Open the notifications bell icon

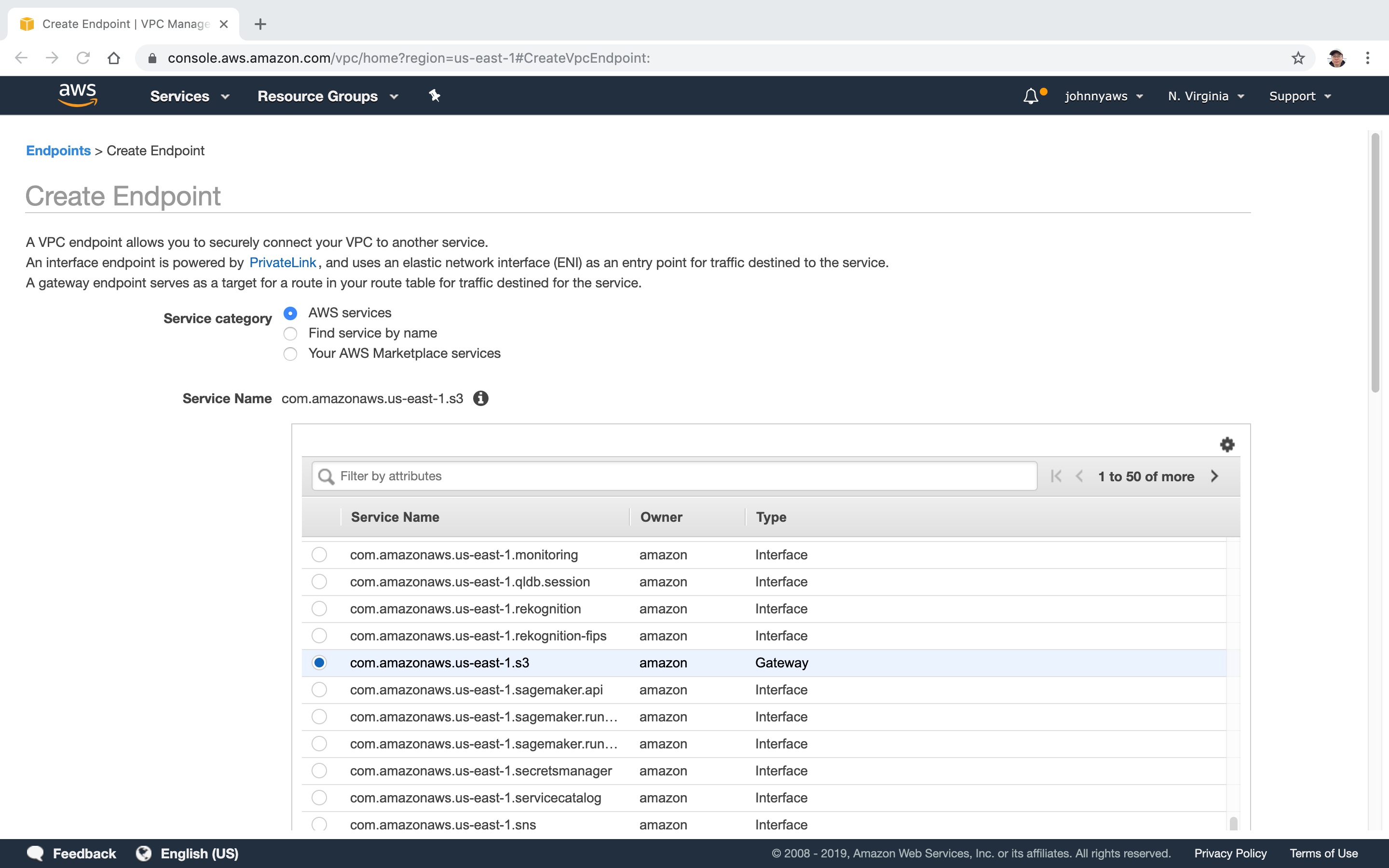point(1031,96)
